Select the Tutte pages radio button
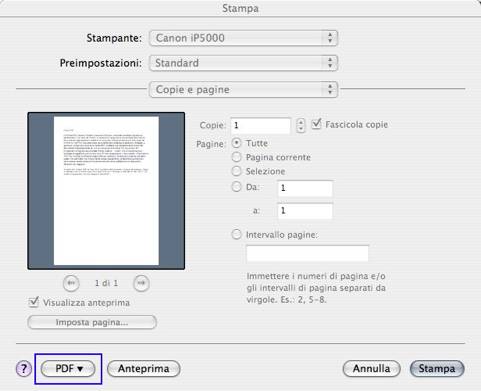Viewport: 481px width, 391px height. click(236, 143)
